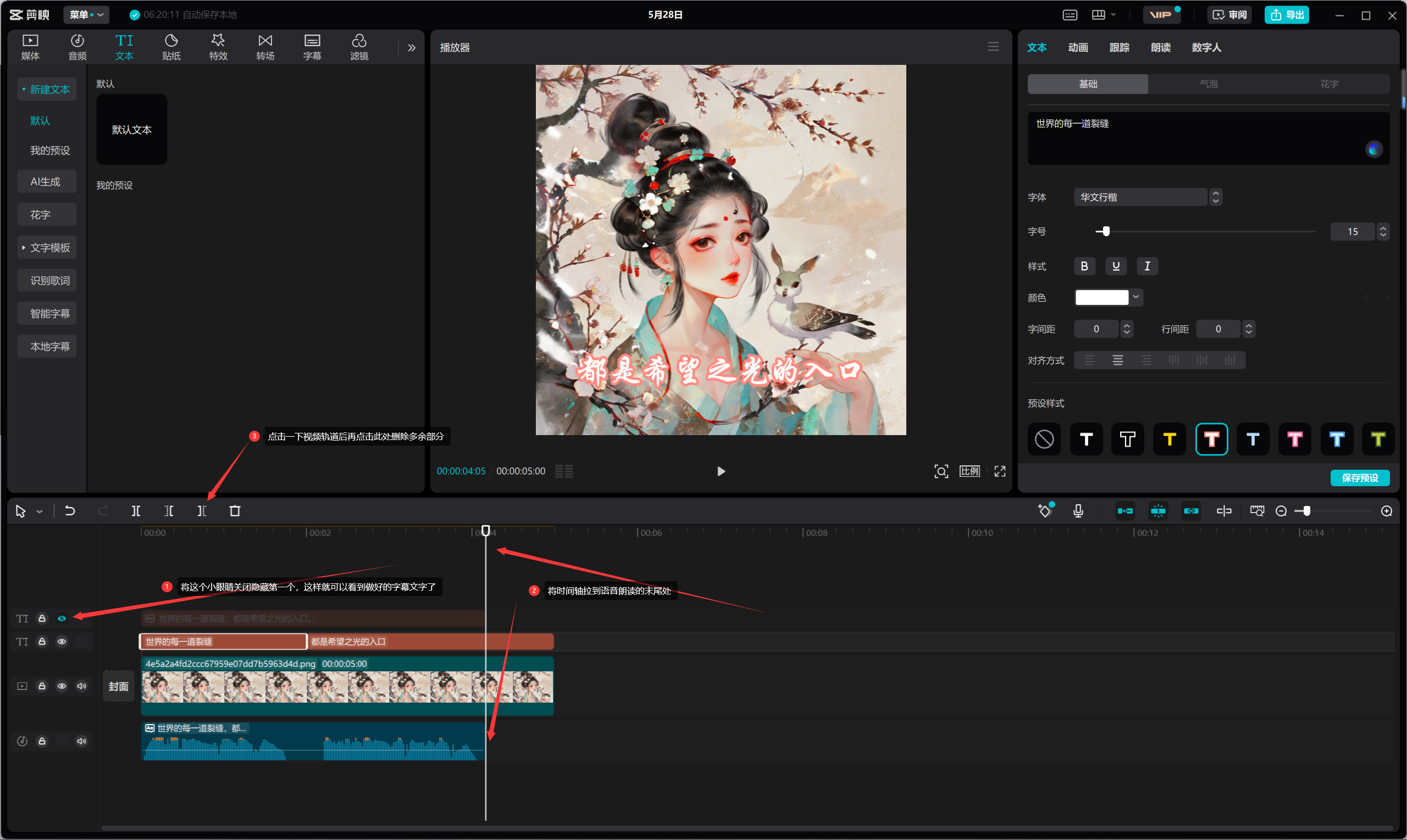The width and height of the screenshot is (1407, 840).
Task: Open the 特效 effects panel
Action: click(218, 47)
